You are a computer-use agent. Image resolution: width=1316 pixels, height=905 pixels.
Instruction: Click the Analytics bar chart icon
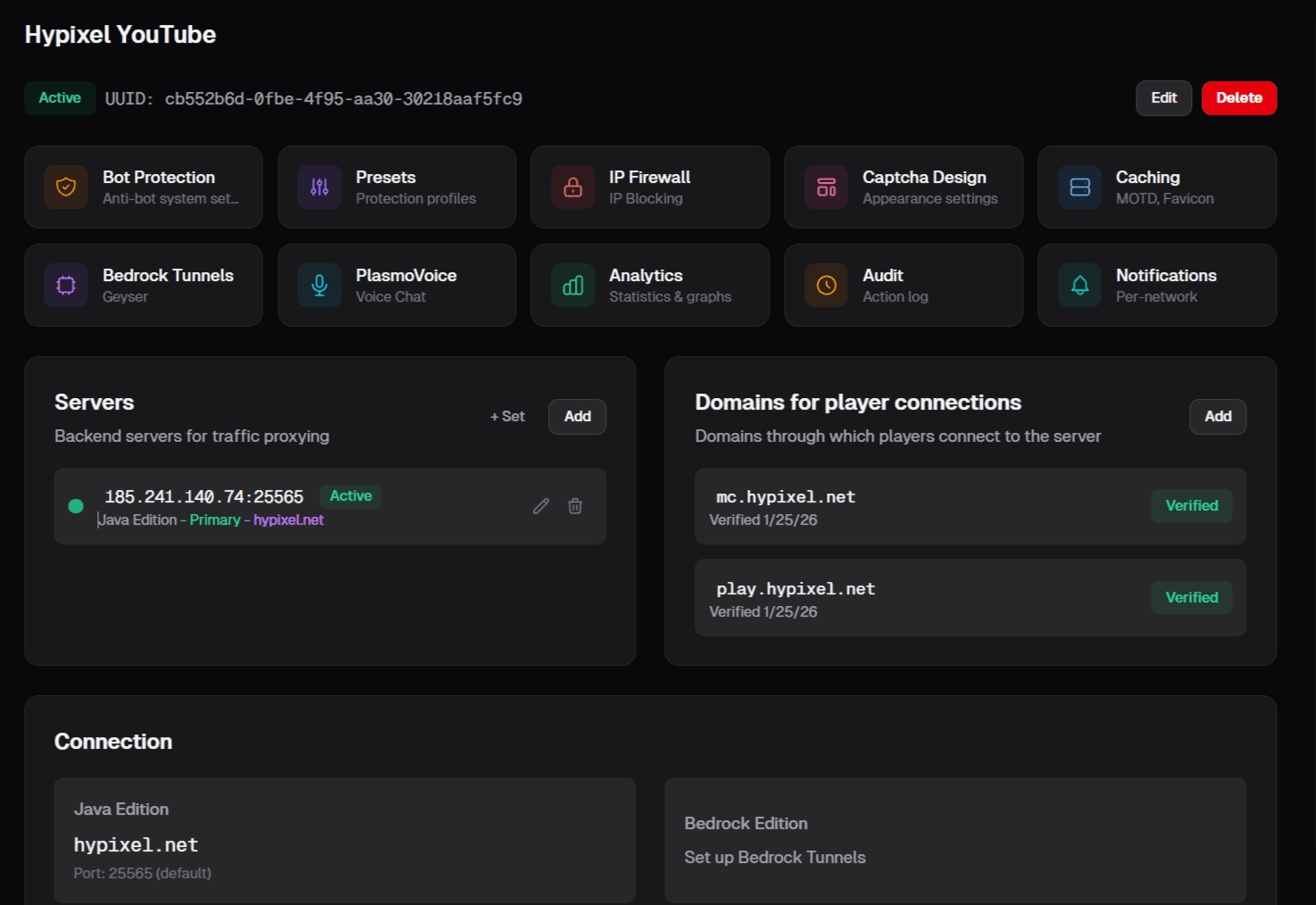[x=573, y=285]
